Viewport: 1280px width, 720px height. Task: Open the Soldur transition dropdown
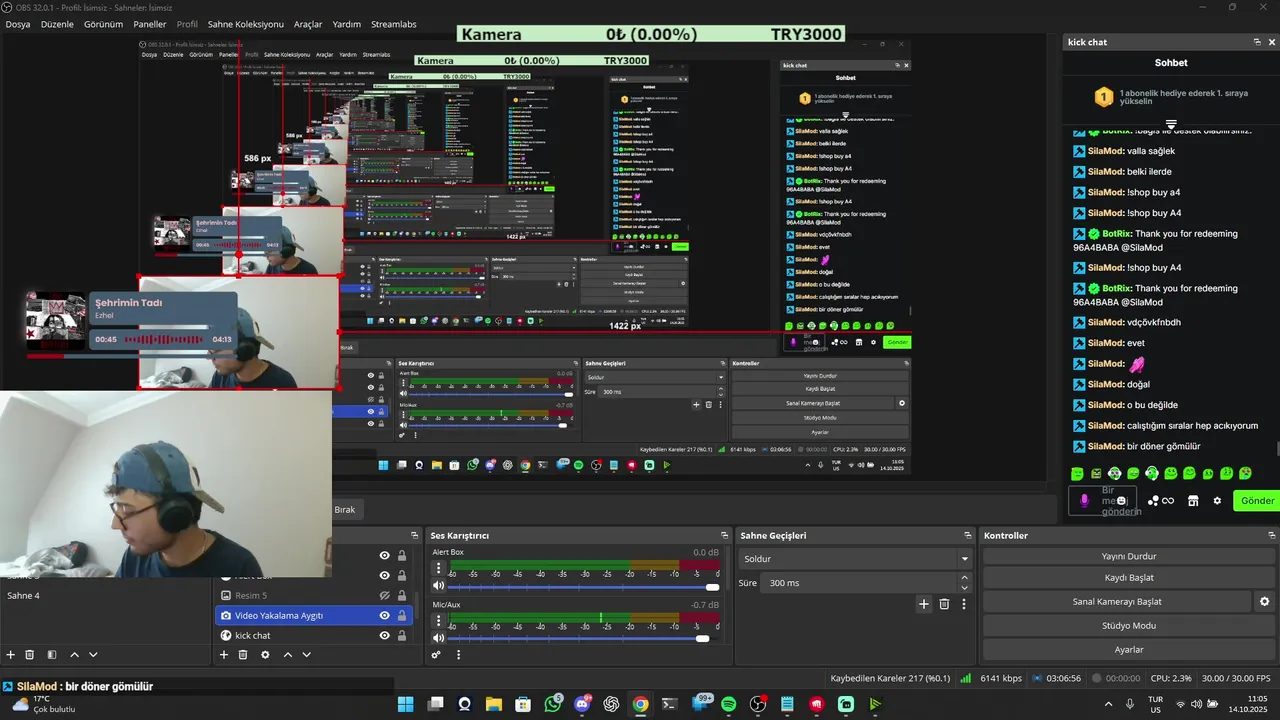(855, 559)
